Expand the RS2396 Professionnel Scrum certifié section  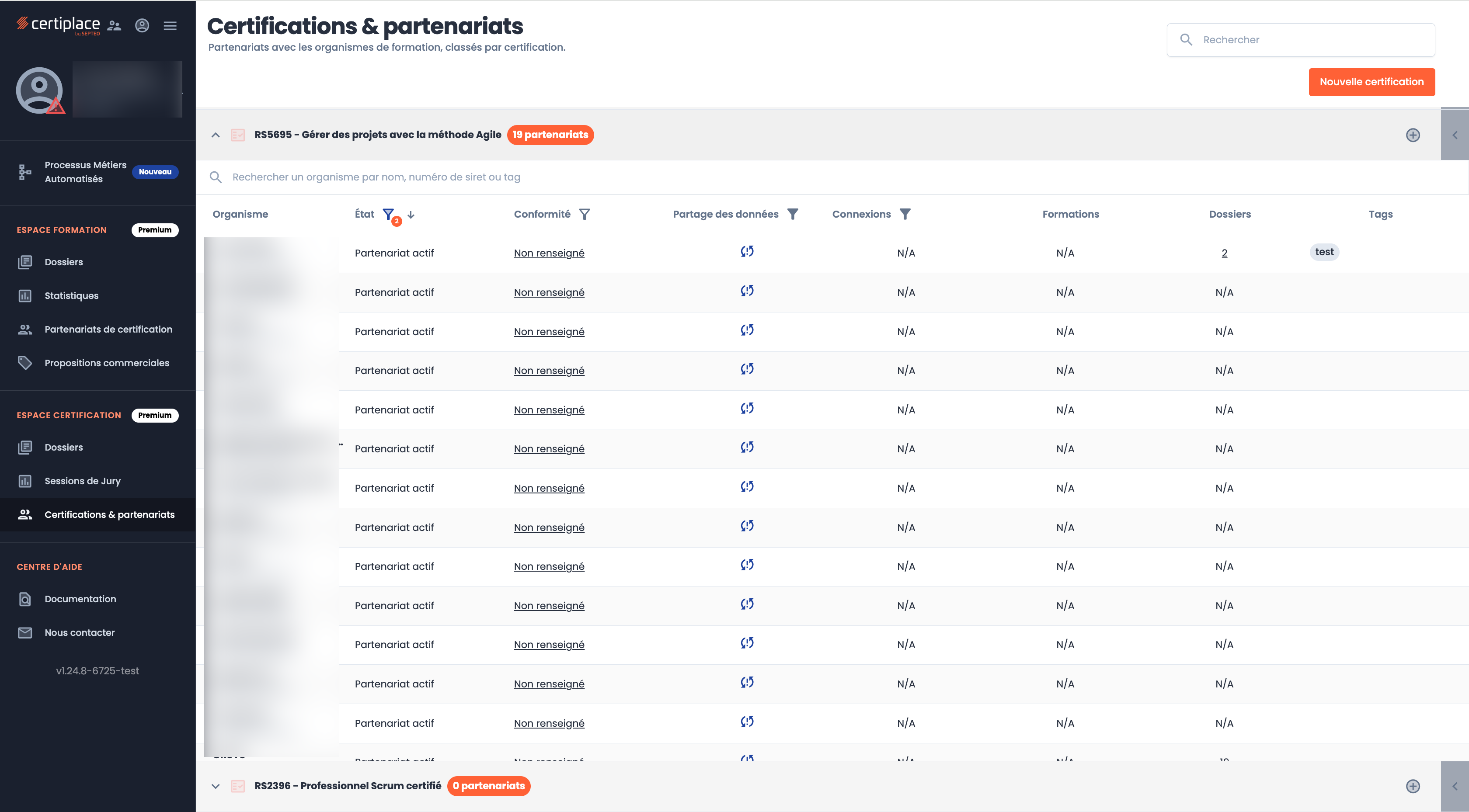(x=216, y=786)
